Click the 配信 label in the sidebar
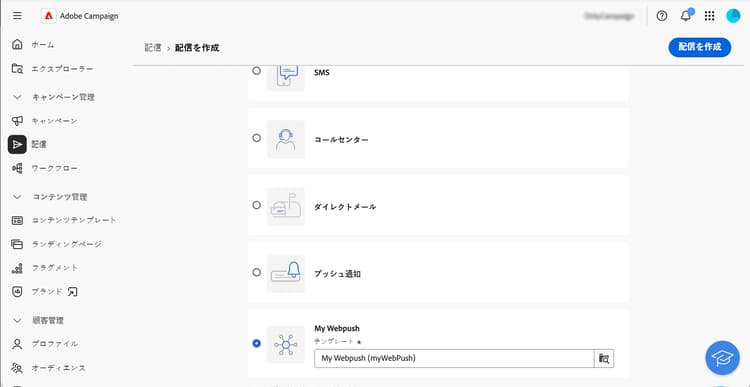The width and height of the screenshot is (750, 387). tap(39, 144)
